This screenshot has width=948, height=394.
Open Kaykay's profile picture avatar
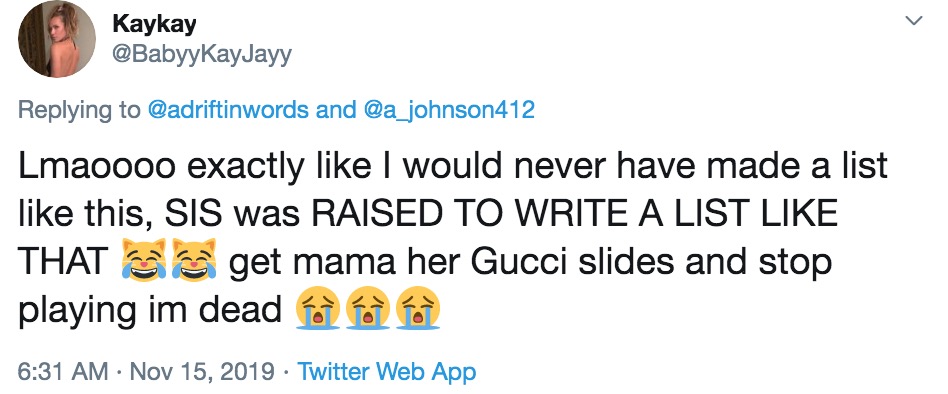coord(57,39)
